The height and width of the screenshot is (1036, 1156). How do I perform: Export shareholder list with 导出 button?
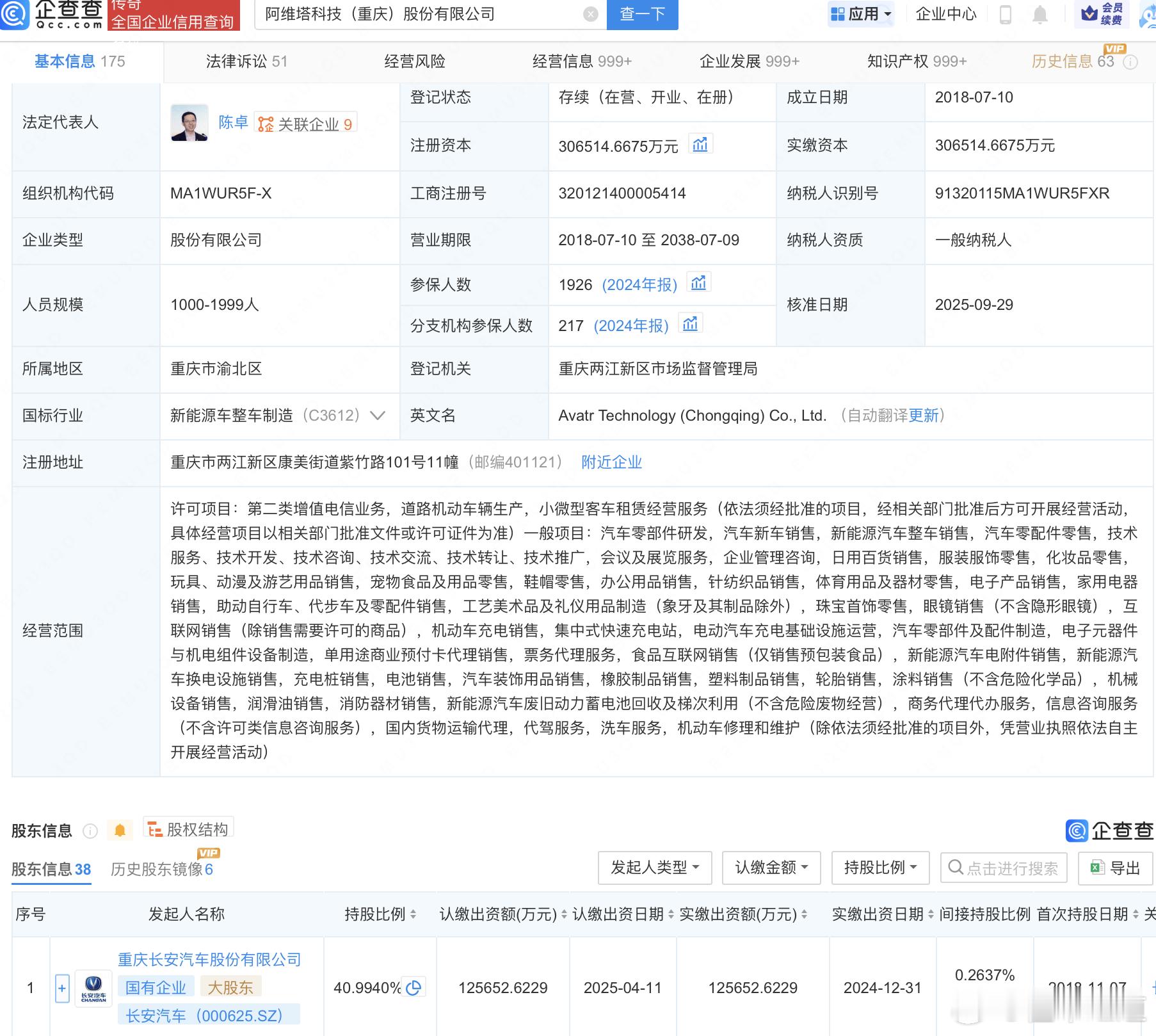pos(1116,868)
